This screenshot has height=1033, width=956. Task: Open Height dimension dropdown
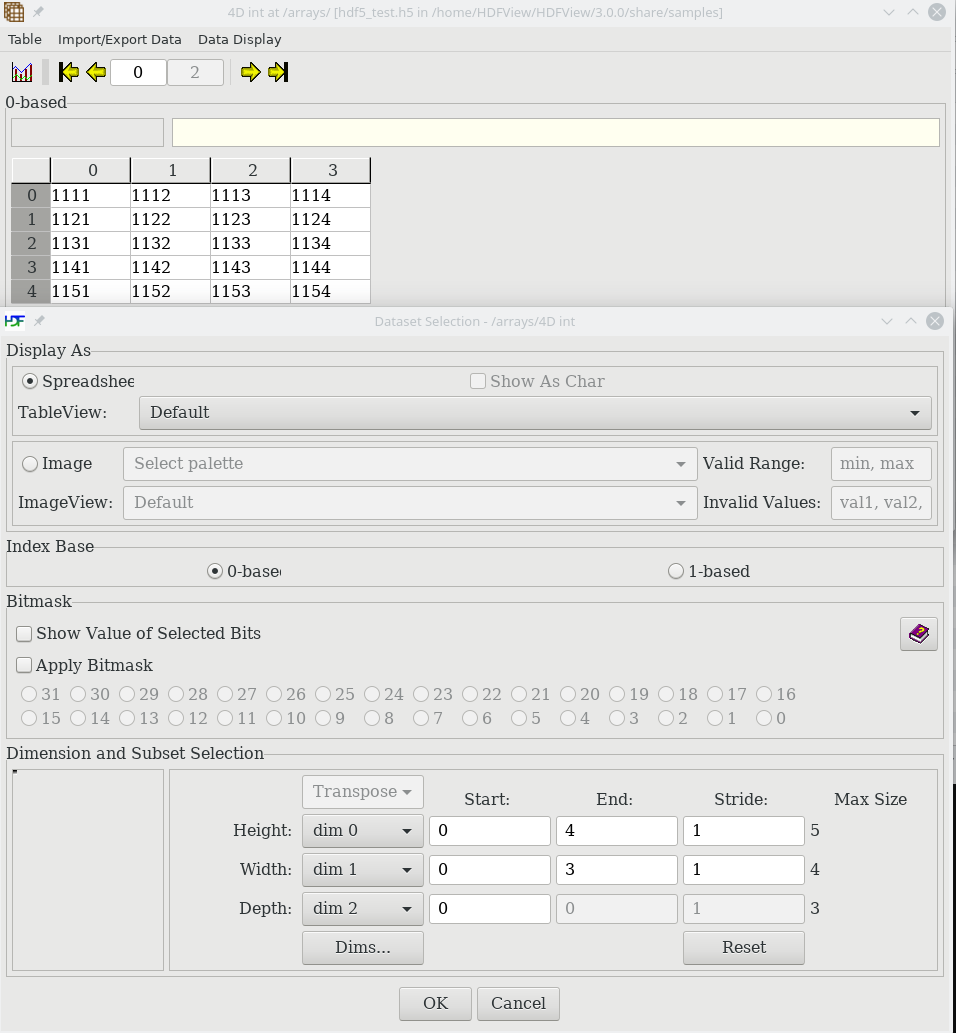coord(362,831)
